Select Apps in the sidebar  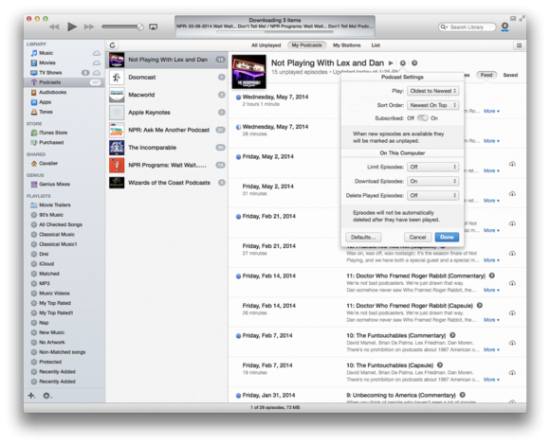click(x=64, y=102)
